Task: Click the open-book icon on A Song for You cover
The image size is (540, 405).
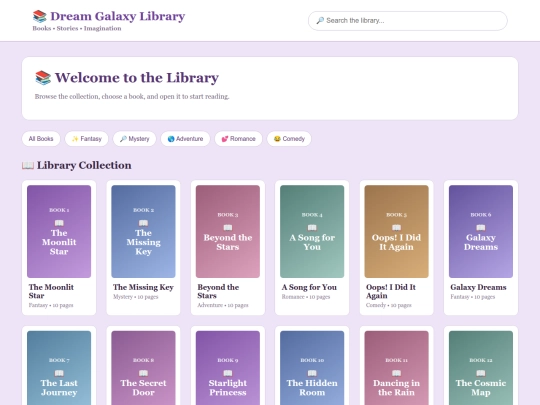Action: pos(312,227)
